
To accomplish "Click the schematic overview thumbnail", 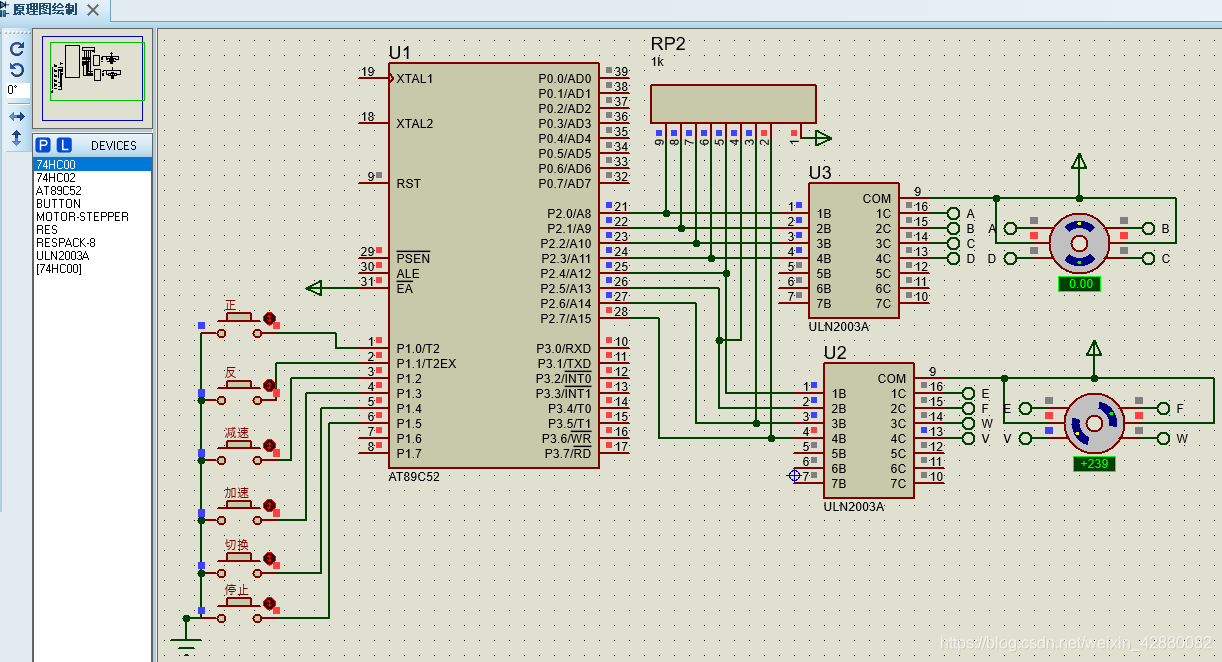I will point(93,68).
